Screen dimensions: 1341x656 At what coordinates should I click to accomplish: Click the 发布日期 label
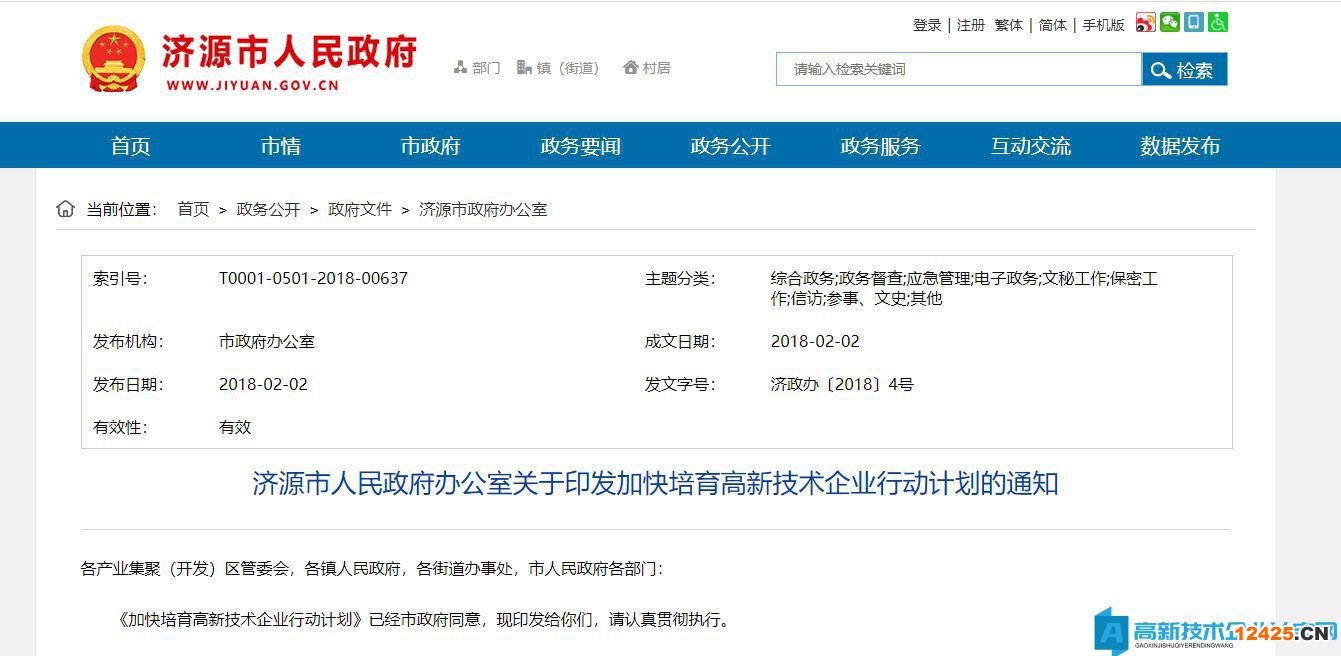[128, 384]
